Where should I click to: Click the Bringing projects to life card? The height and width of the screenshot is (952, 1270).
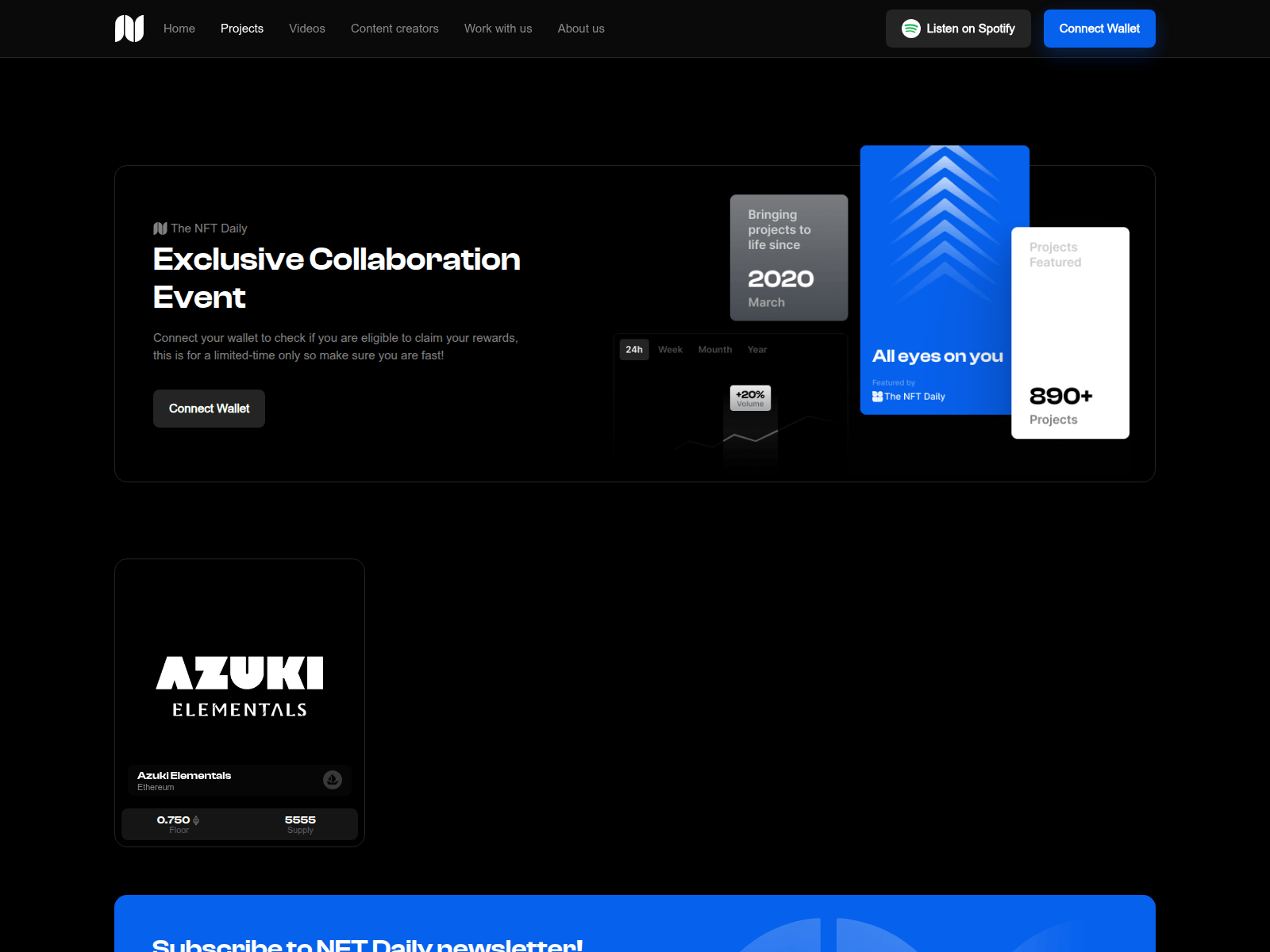789,258
